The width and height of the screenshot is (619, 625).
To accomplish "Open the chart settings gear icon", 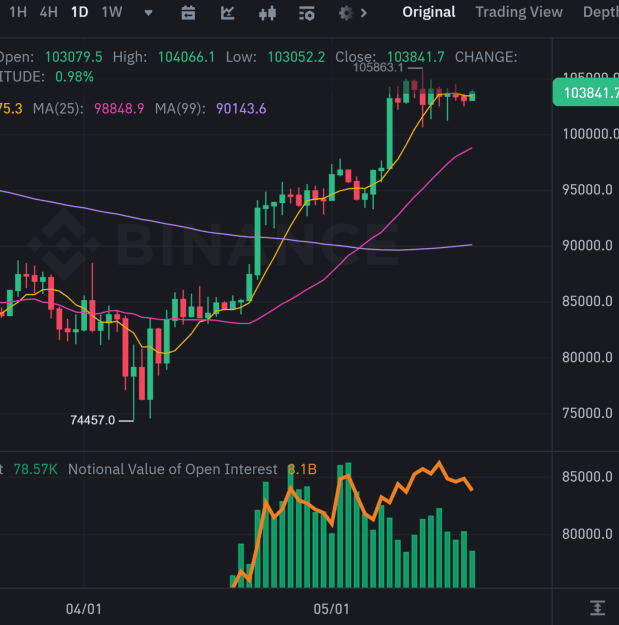I will tap(346, 13).
